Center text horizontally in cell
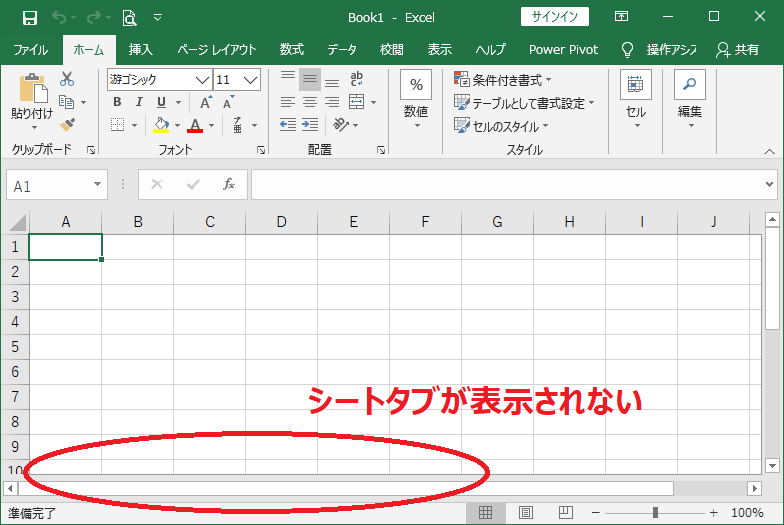The height and width of the screenshot is (525, 784). 310,102
